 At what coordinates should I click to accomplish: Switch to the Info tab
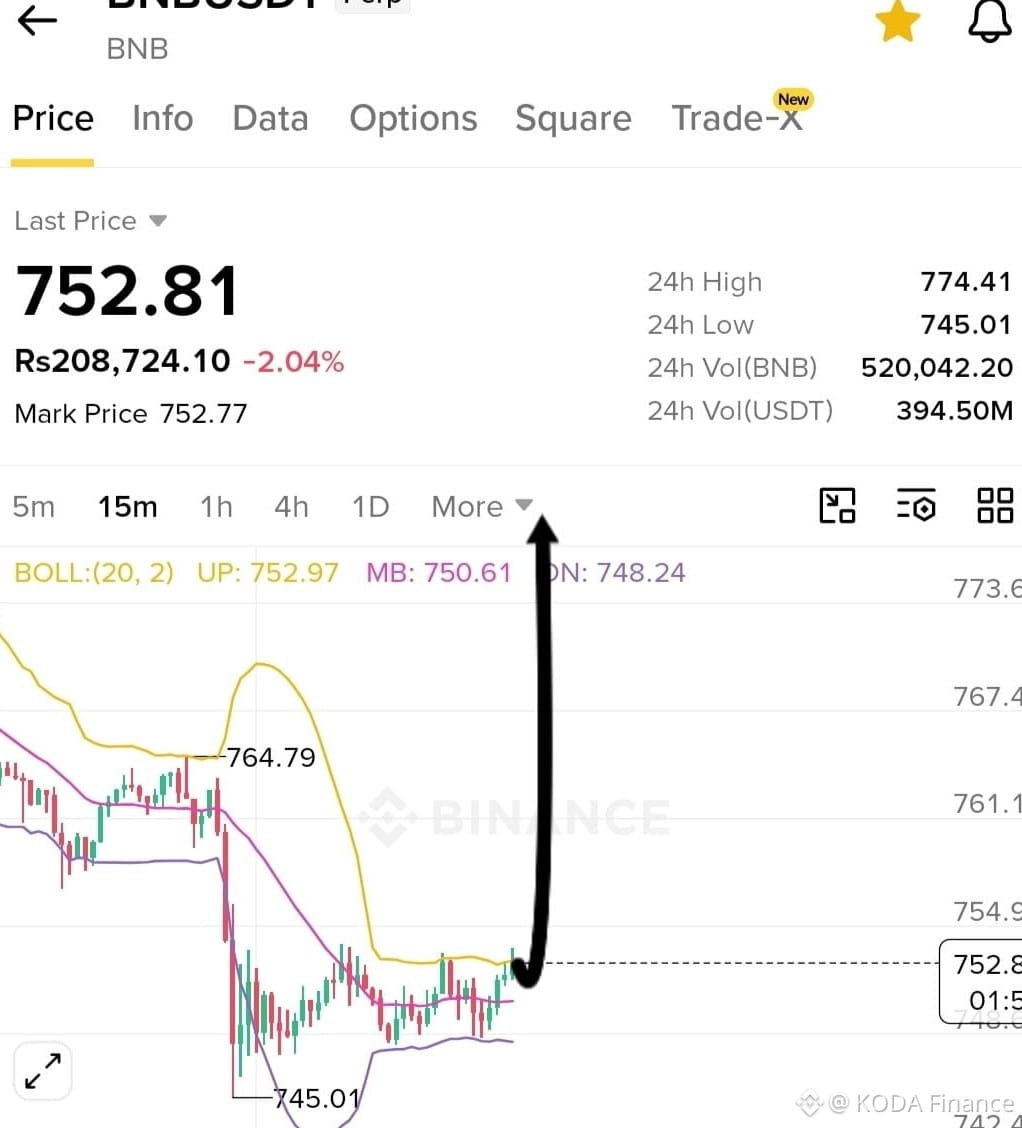pos(163,119)
